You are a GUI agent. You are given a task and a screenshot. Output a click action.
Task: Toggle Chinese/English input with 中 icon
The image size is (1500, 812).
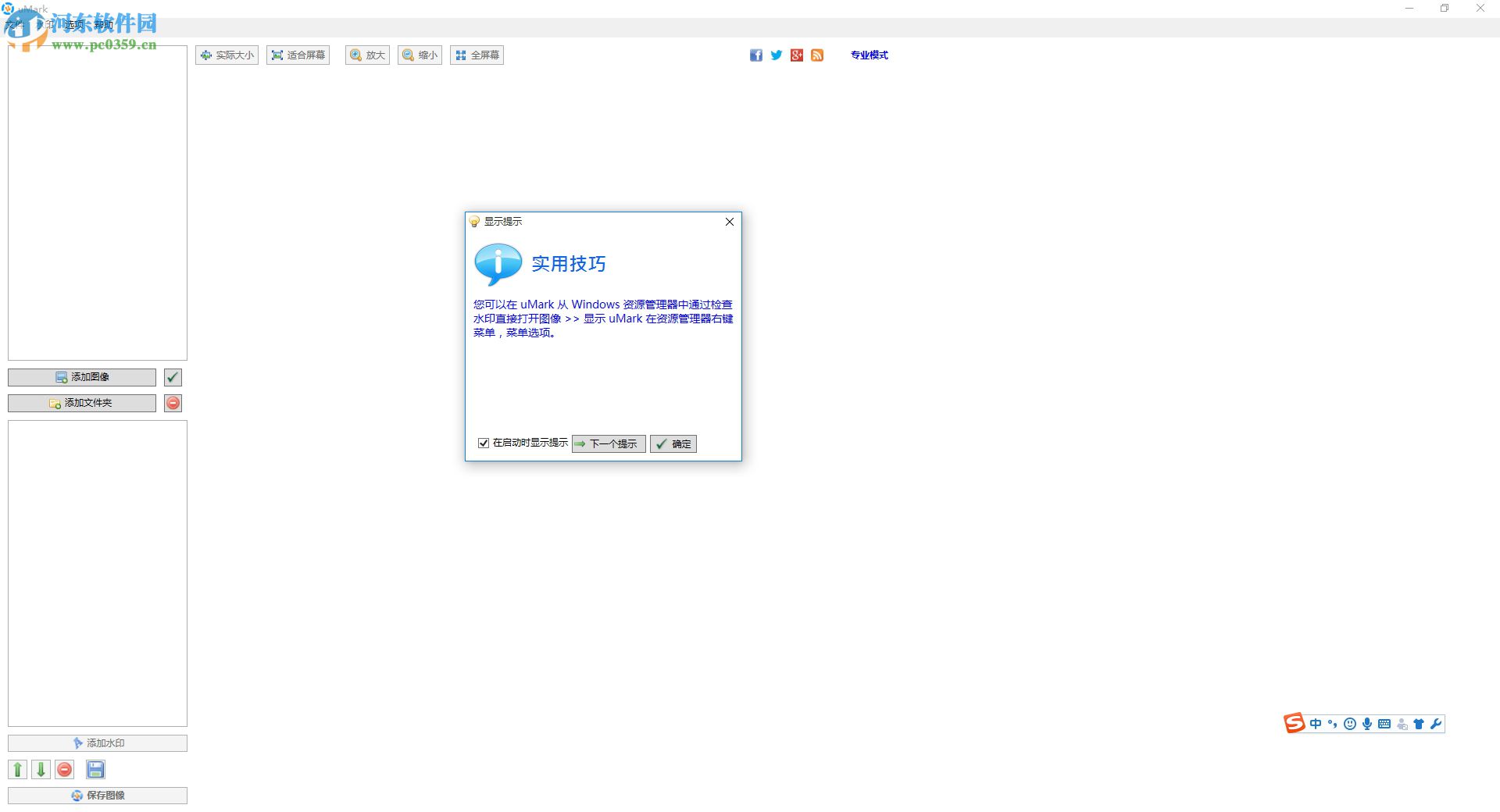(x=1315, y=724)
